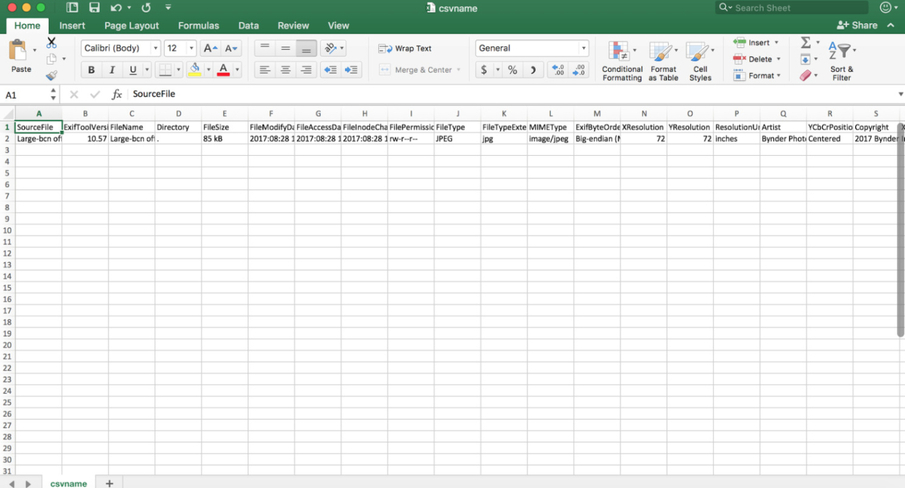The width and height of the screenshot is (905, 488).
Task: Align text to top
Action: [265, 47]
